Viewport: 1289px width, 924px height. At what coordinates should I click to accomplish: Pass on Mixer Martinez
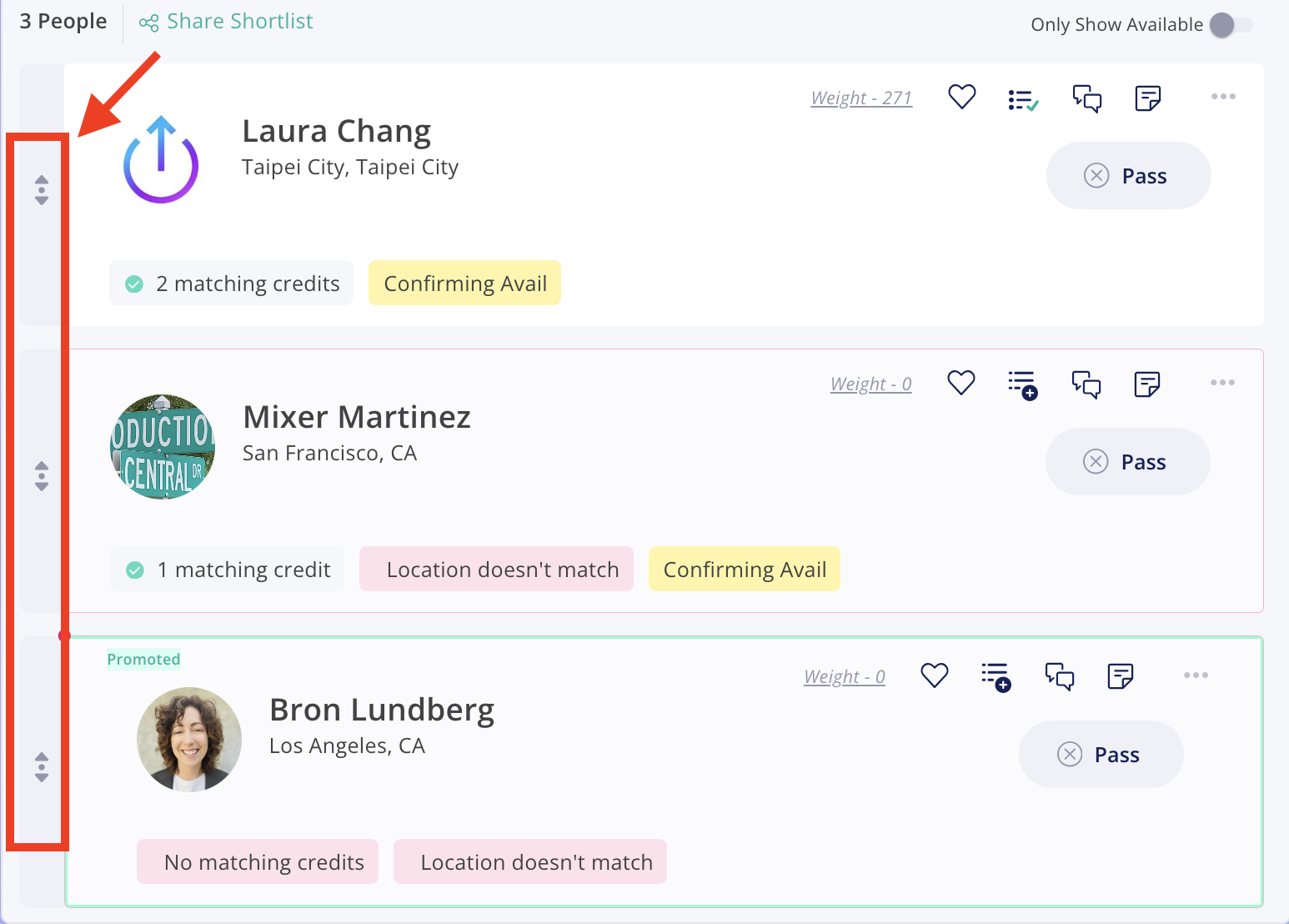[x=1128, y=462]
